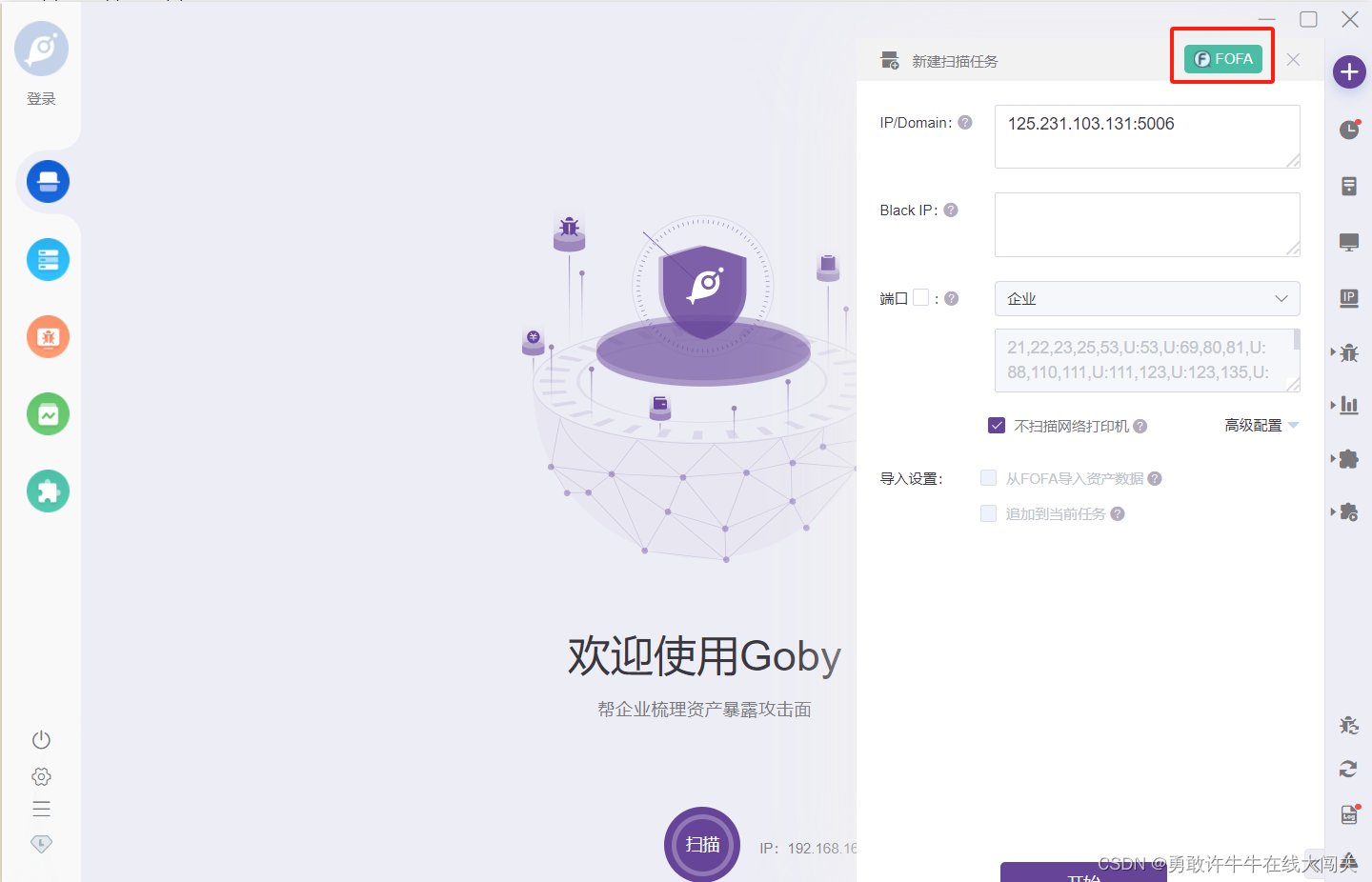This screenshot has width=1372, height=882.
Task: Click the circular arrows refresh icon on the right bar
Action: (x=1348, y=769)
